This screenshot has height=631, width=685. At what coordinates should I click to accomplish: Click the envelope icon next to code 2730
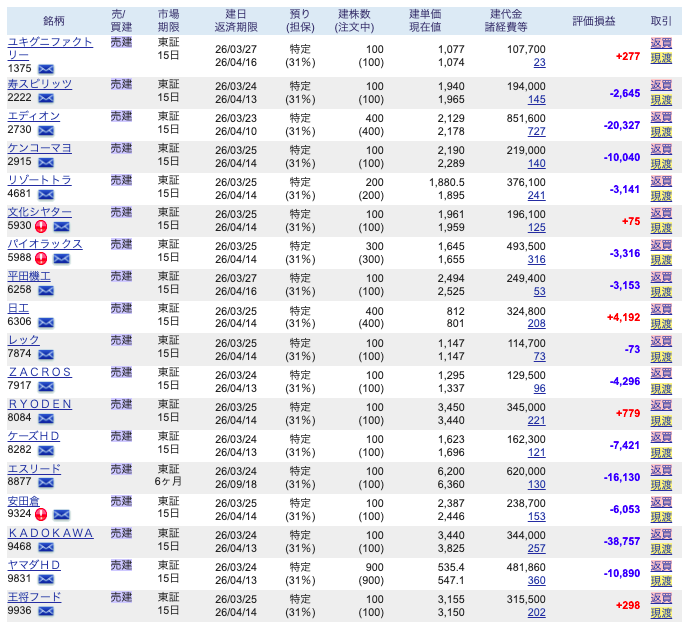(x=46, y=131)
